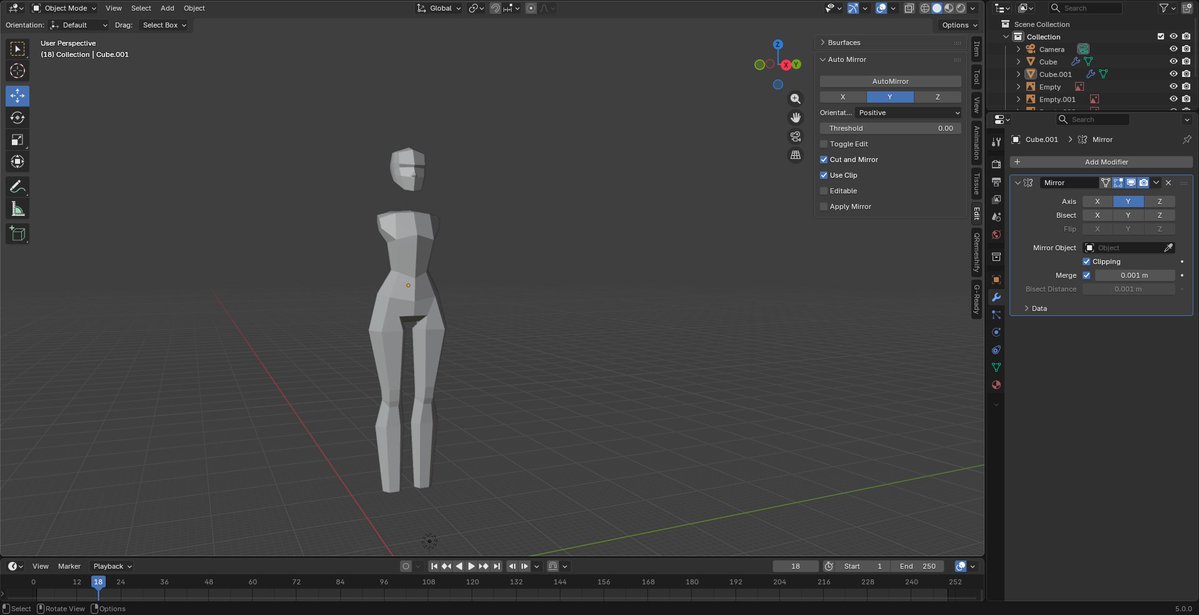Click the zoom magnifier viewport icon

point(795,99)
